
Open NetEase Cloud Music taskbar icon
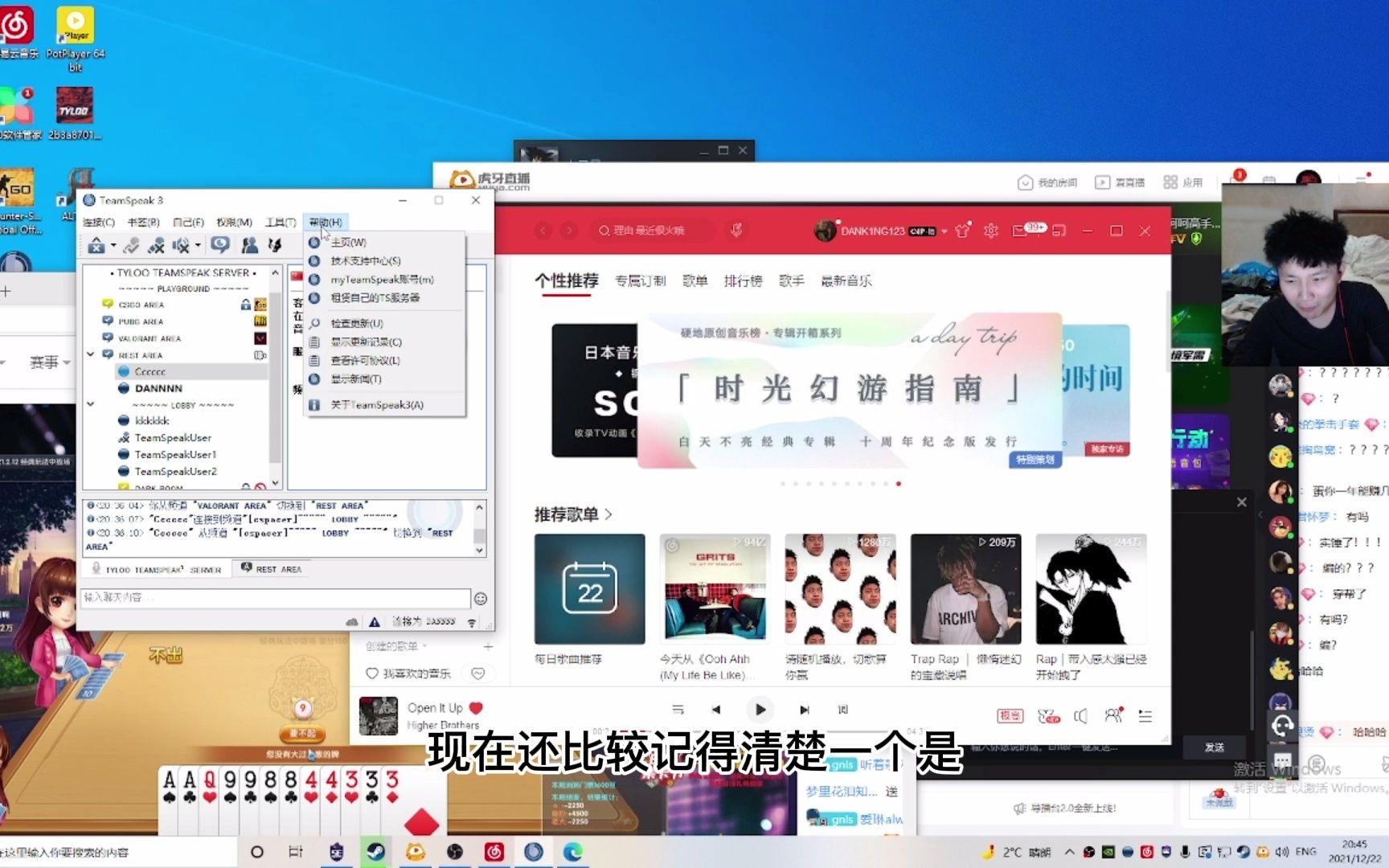494,852
